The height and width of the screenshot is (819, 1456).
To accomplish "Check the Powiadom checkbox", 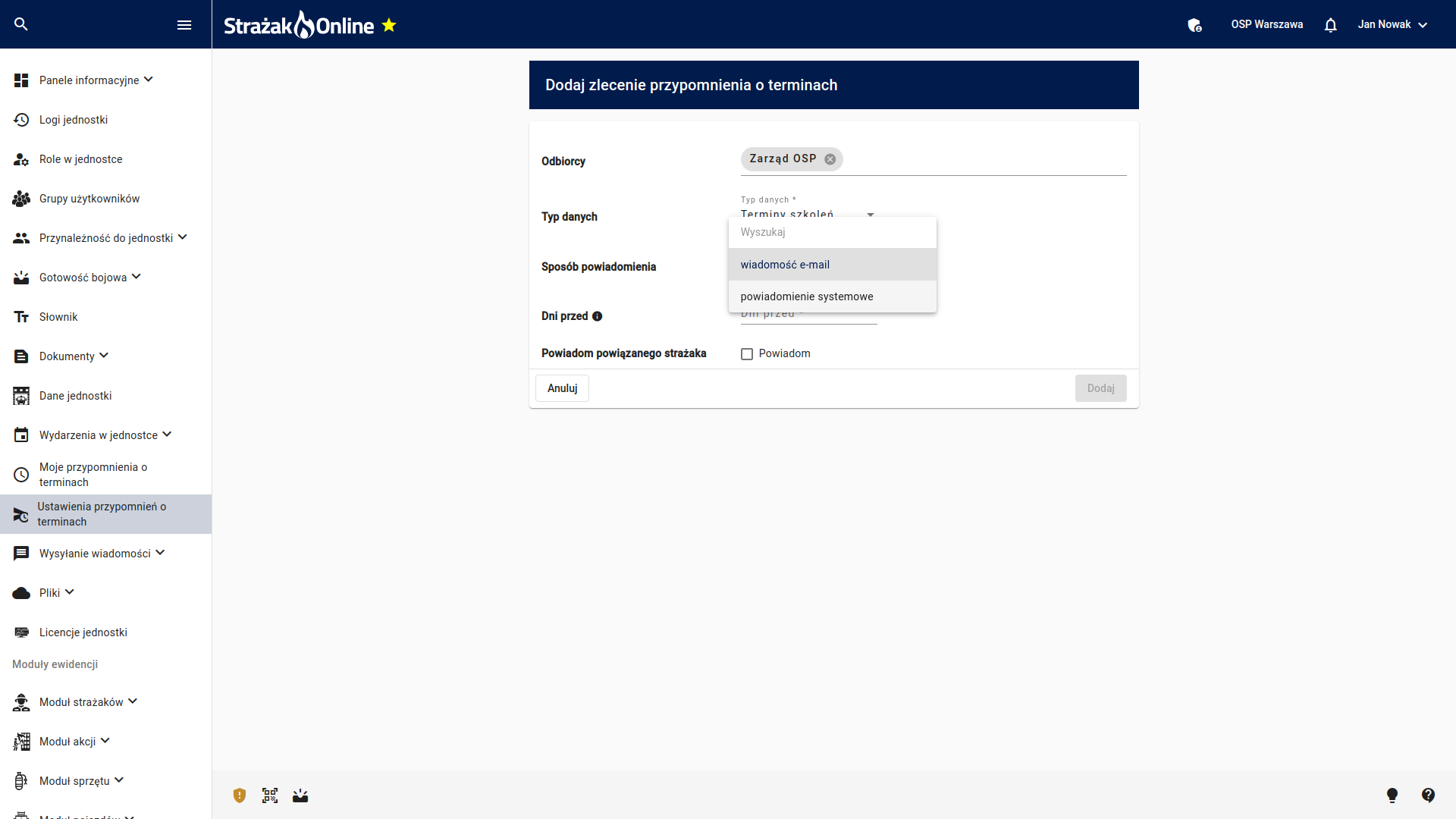I will click(x=747, y=354).
